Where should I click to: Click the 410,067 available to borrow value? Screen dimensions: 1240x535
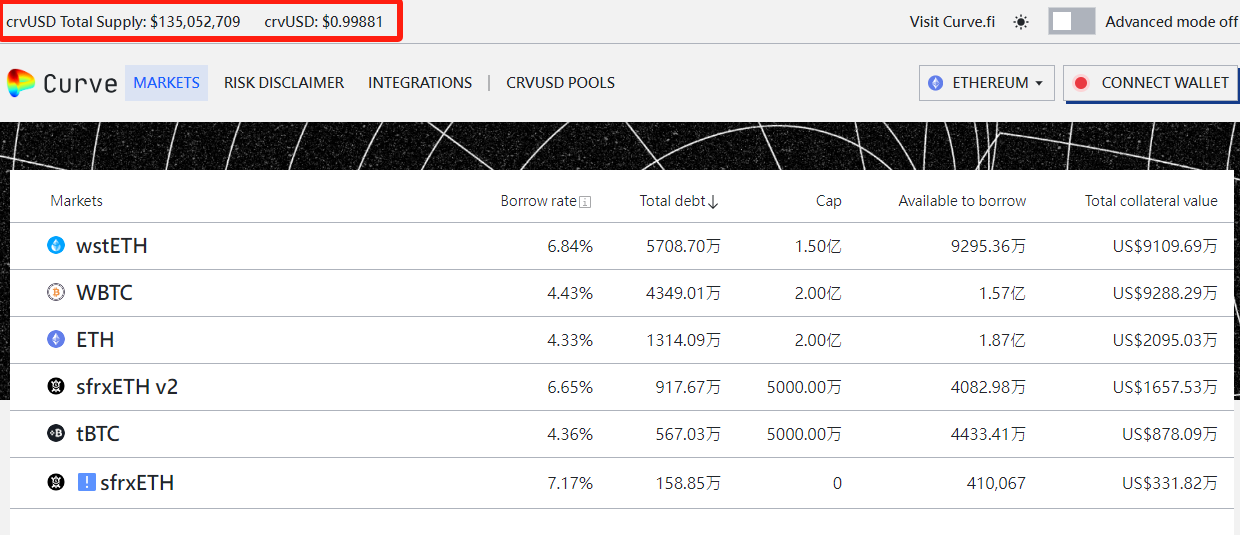tap(997, 483)
